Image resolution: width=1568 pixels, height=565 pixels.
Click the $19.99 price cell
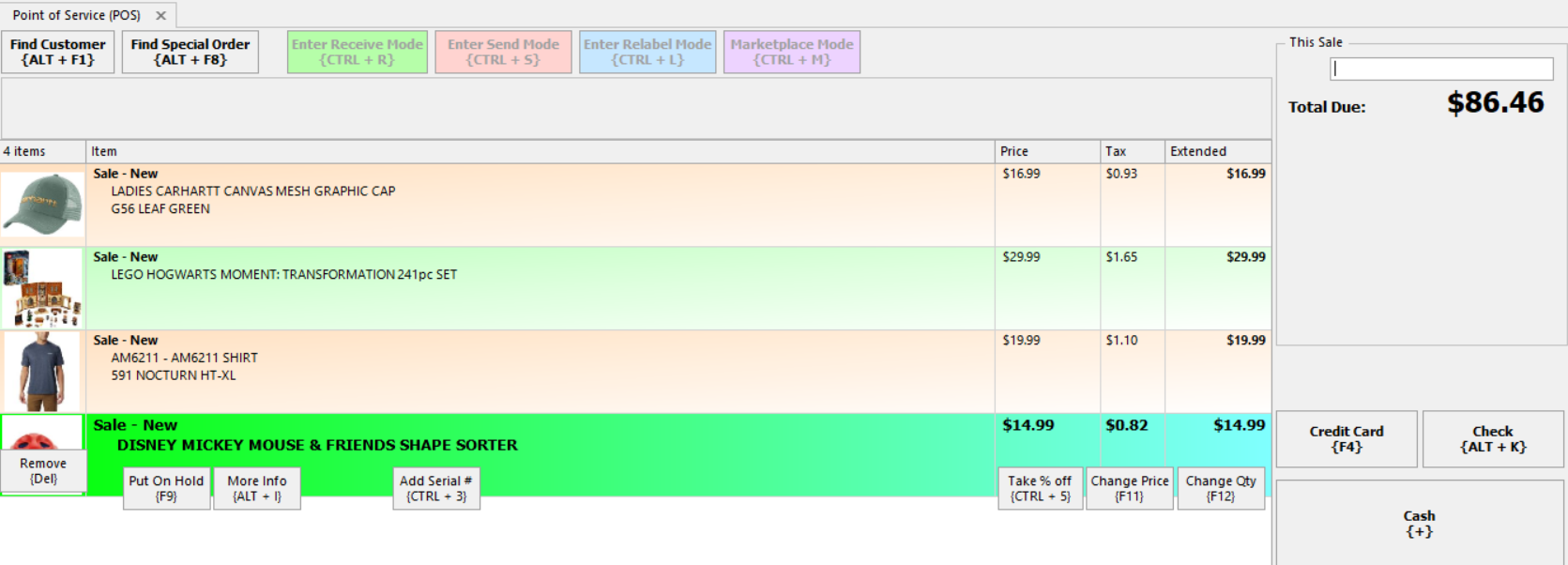point(1021,341)
